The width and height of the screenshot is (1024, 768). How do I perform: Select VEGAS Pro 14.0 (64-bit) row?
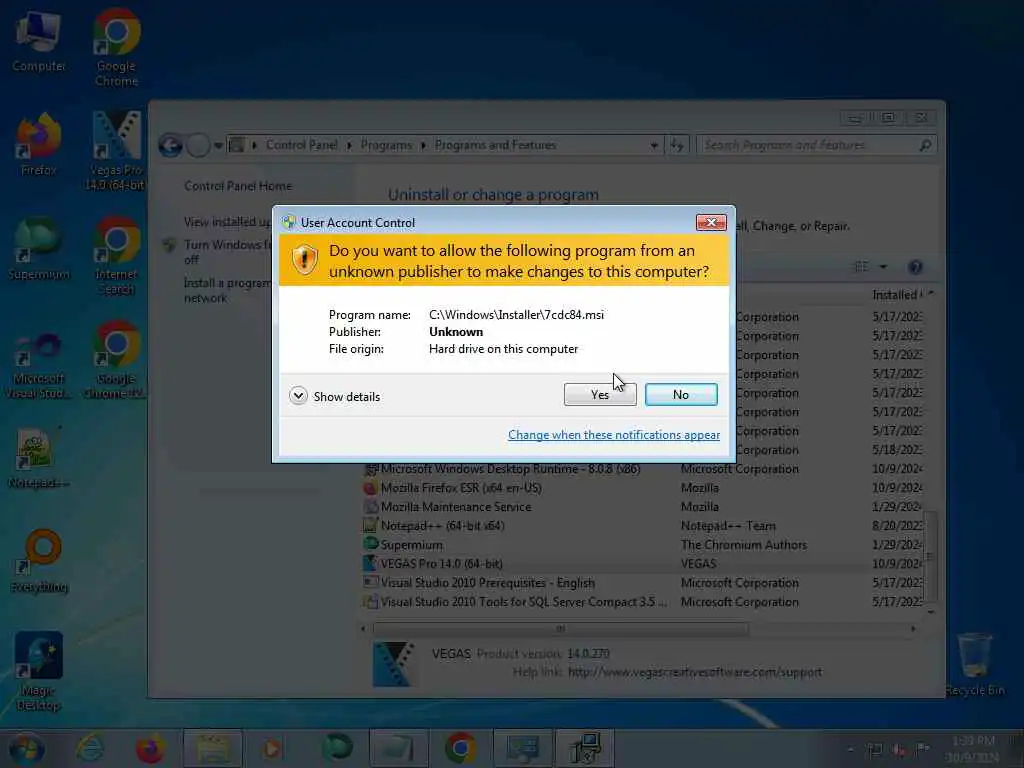tap(642, 564)
